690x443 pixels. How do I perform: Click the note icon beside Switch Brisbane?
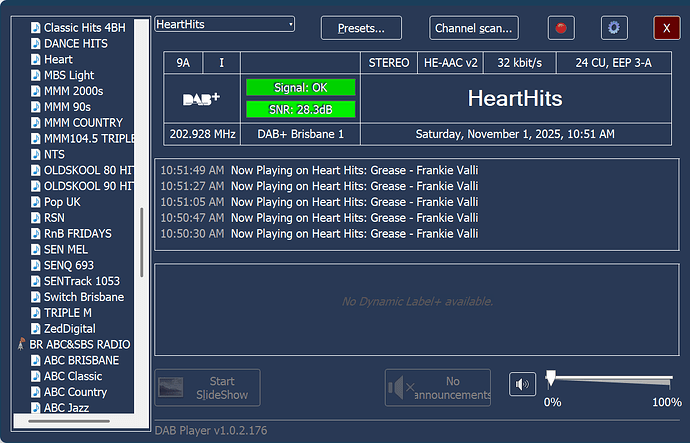coord(35,297)
